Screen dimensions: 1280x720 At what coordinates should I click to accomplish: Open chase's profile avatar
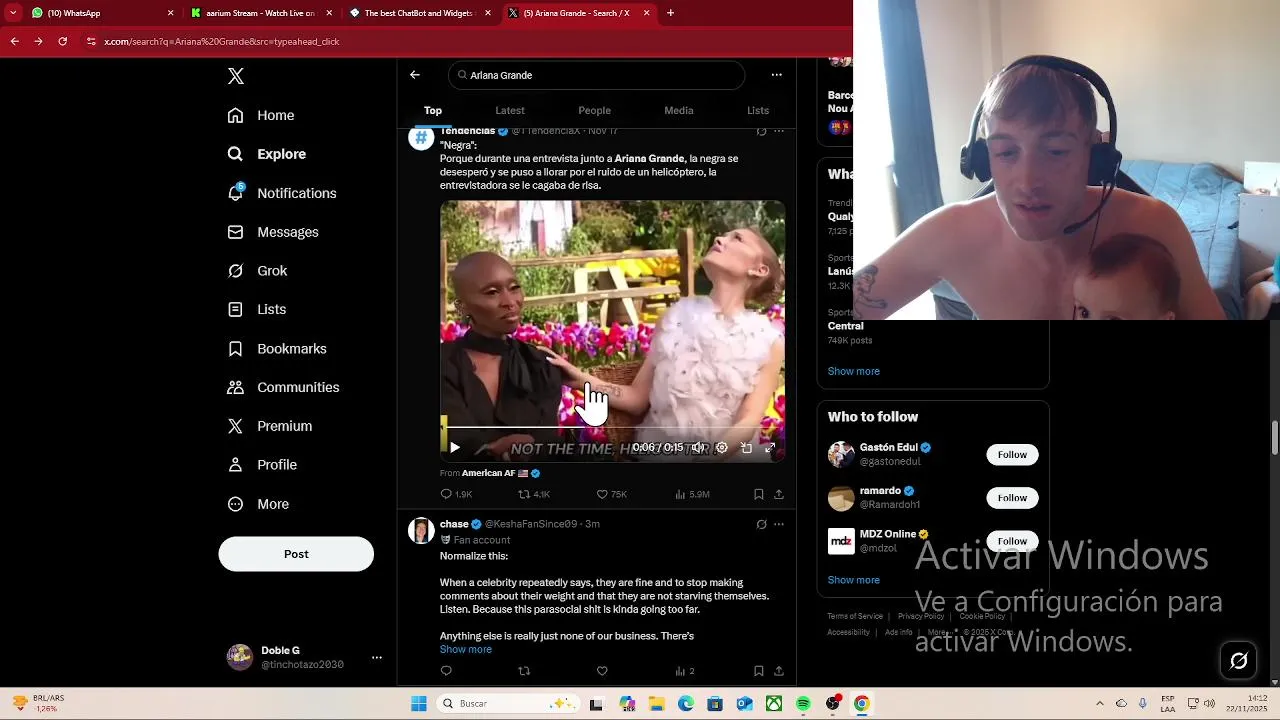421,530
